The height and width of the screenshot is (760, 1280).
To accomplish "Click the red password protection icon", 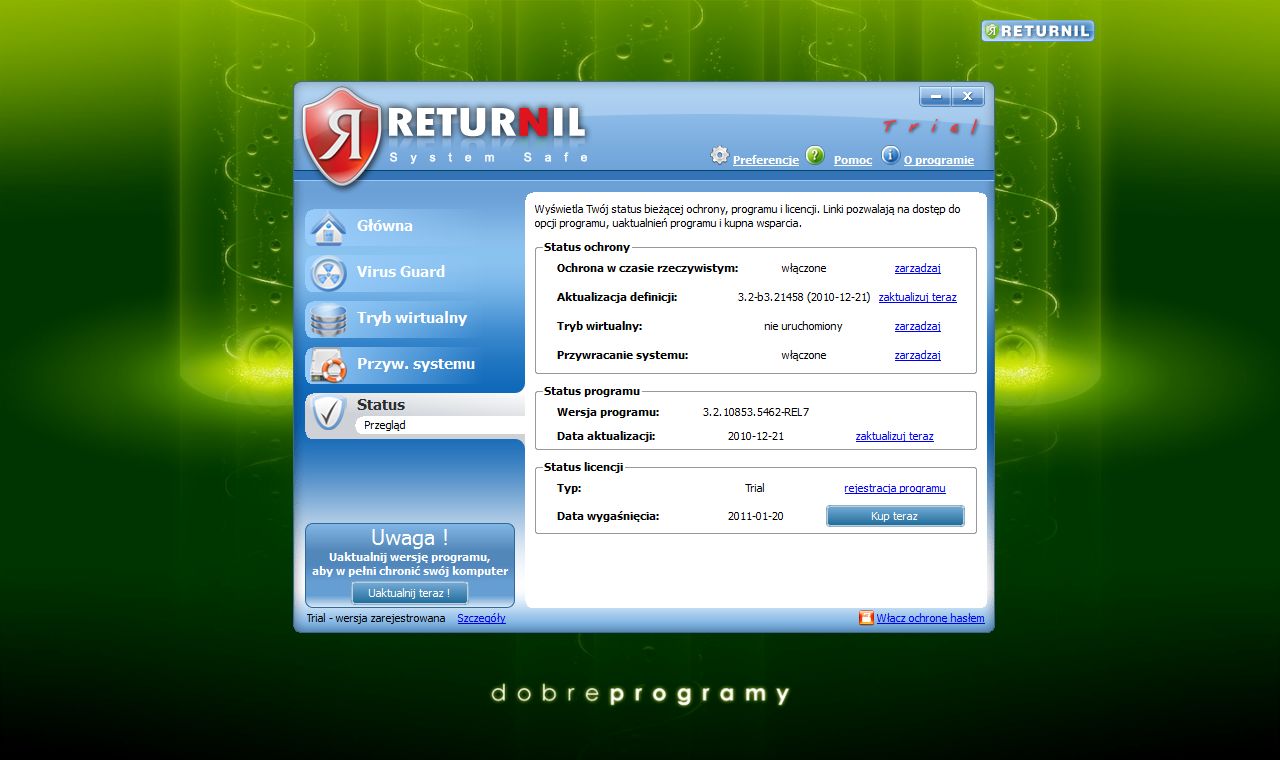I will 866,618.
